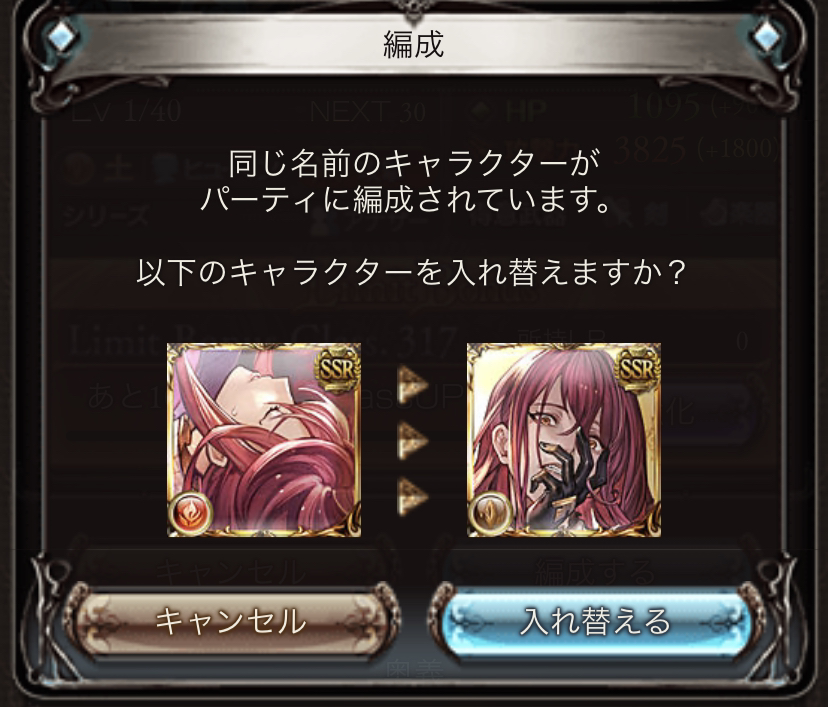Click SSR badge on the gloved-hand character portrait
The image size is (828, 707).
(637, 369)
